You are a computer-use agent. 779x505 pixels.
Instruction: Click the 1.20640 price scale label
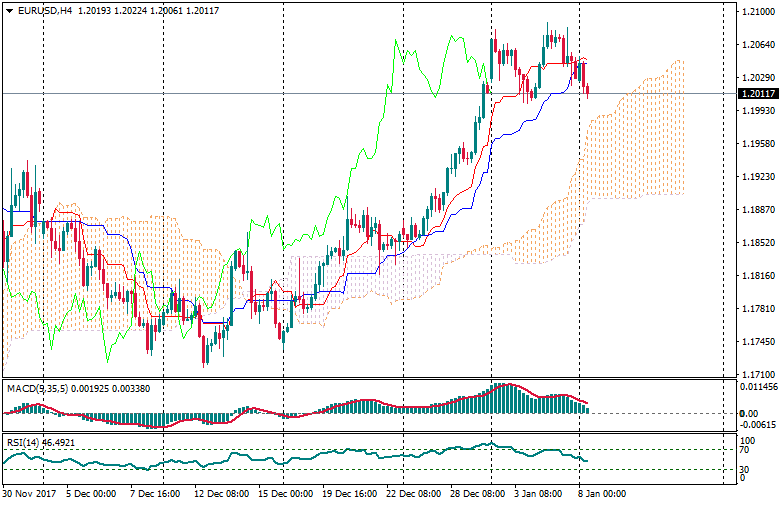pos(756,45)
